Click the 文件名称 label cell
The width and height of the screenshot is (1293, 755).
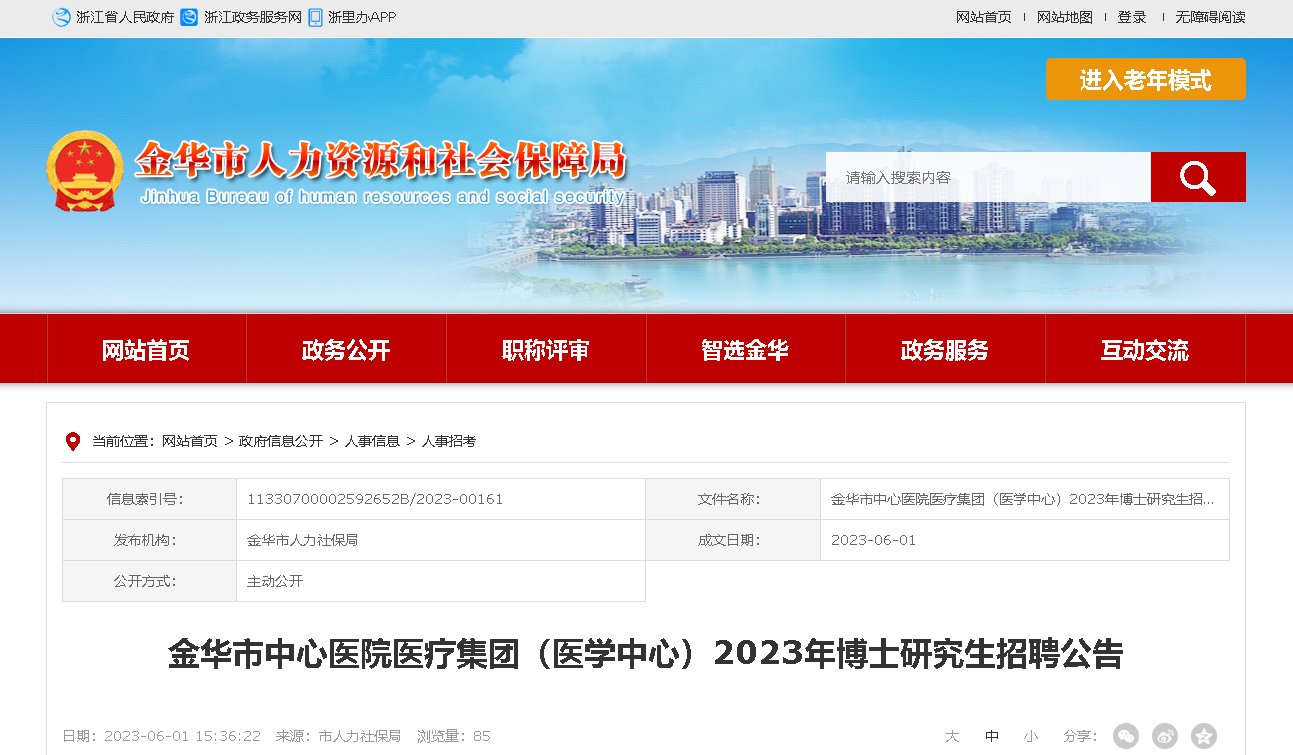tap(733, 499)
